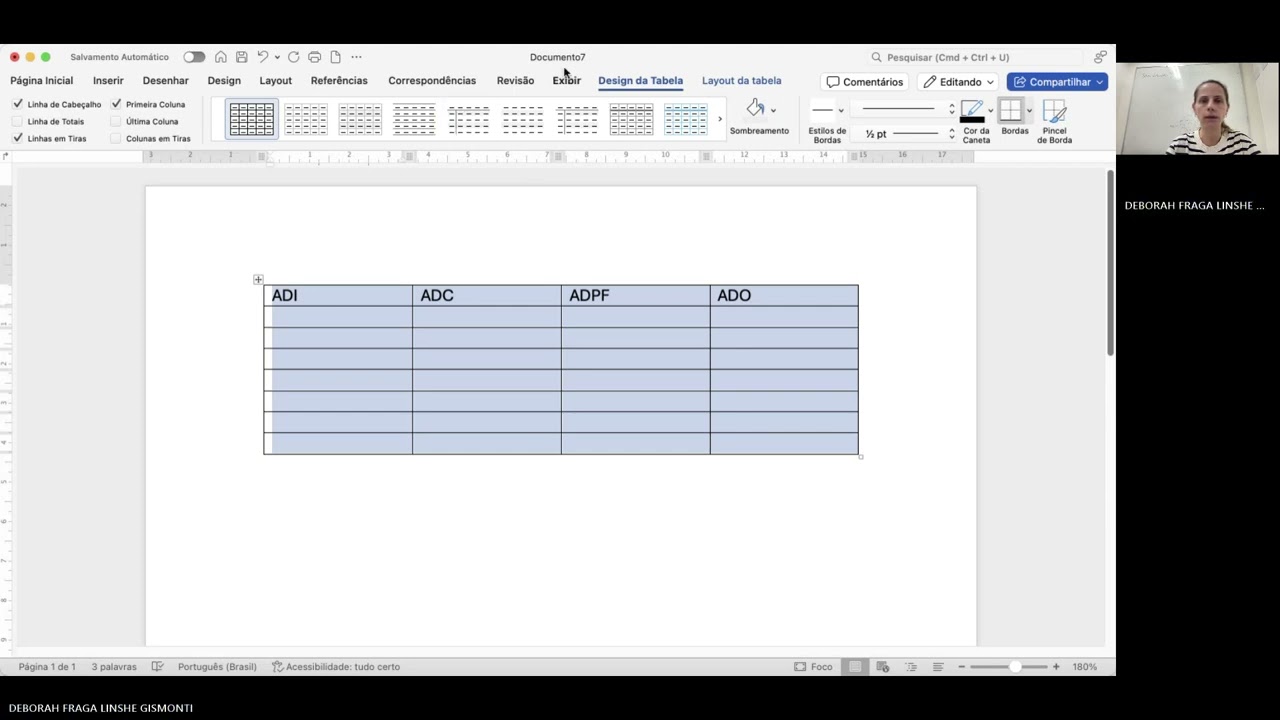Viewport: 1280px width, 720px height.
Task: Click the Pesquisar search field
Action: pyautogui.click(x=975, y=57)
